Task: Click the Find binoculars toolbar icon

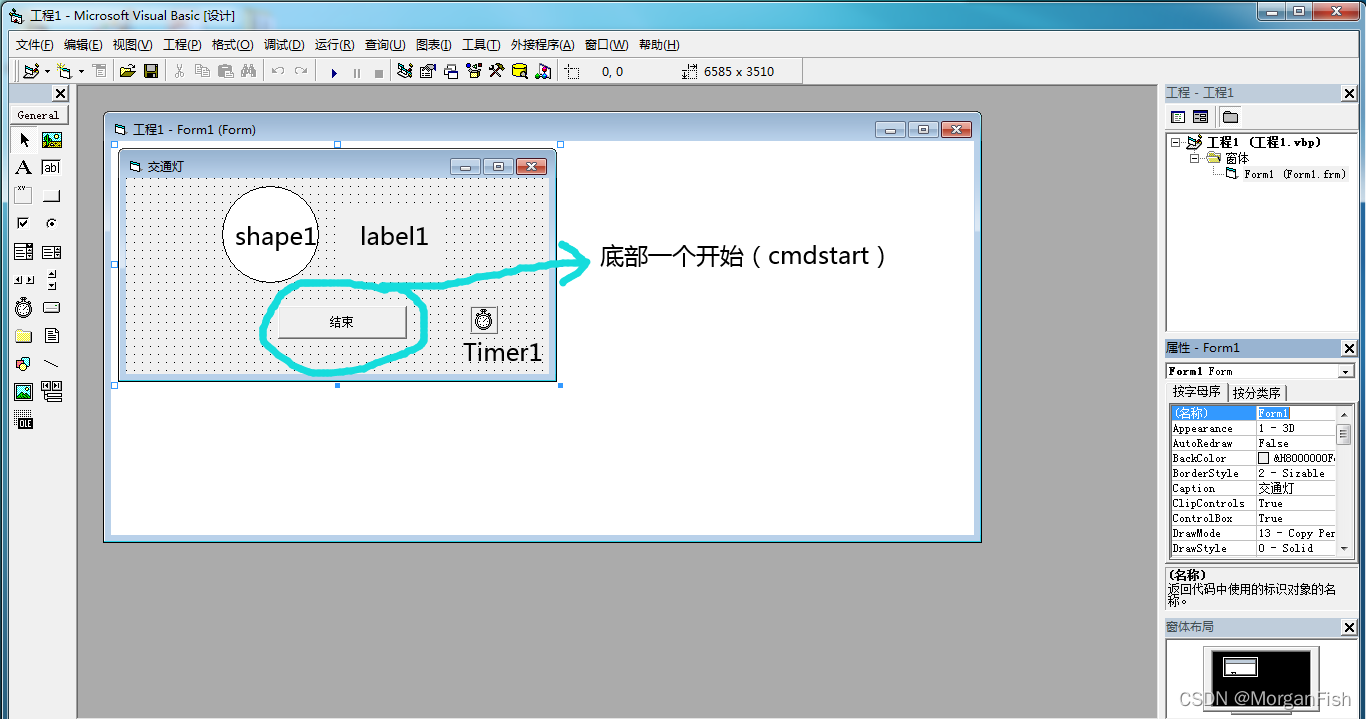Action: coord(248,71)
